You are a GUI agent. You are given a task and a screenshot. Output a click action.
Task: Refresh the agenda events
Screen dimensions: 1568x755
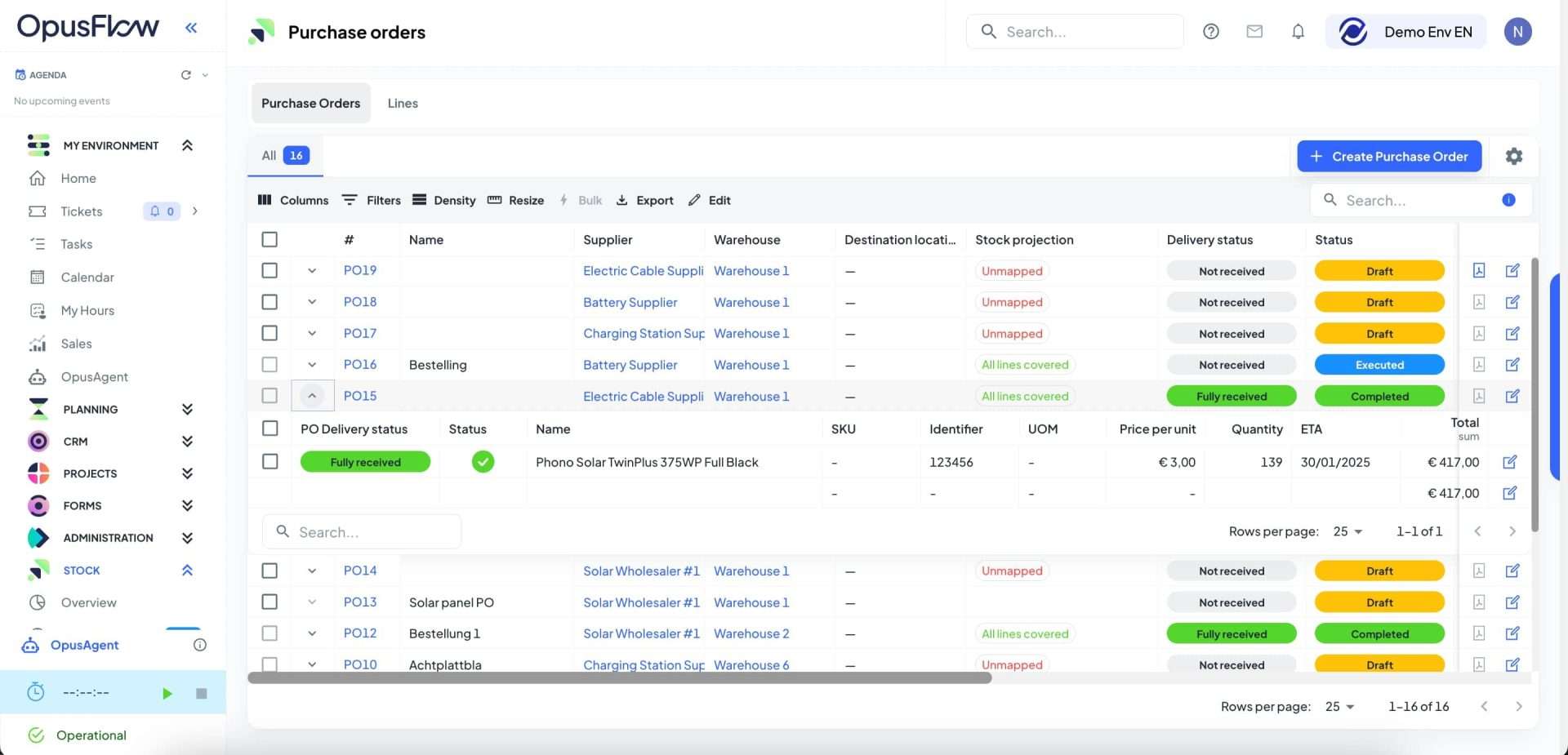(x=186, y=75)
